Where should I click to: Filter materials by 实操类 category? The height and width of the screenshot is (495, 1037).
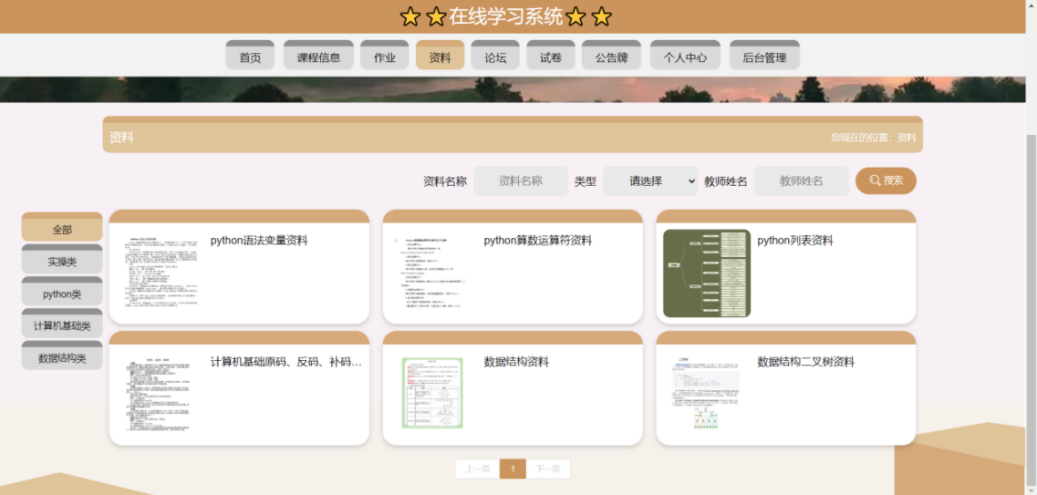pos(62,262)
